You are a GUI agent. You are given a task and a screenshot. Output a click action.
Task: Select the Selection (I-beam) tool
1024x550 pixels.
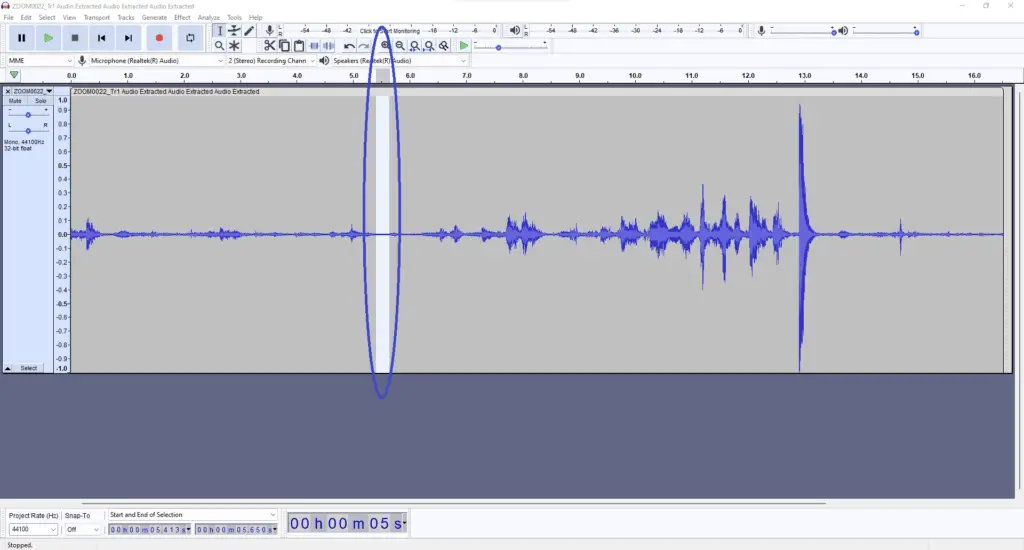click(x=219, y=31)
